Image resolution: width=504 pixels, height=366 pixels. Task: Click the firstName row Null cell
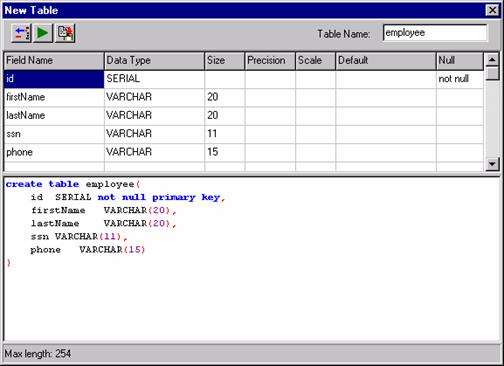pyautogui.click(x=460, y=97)
